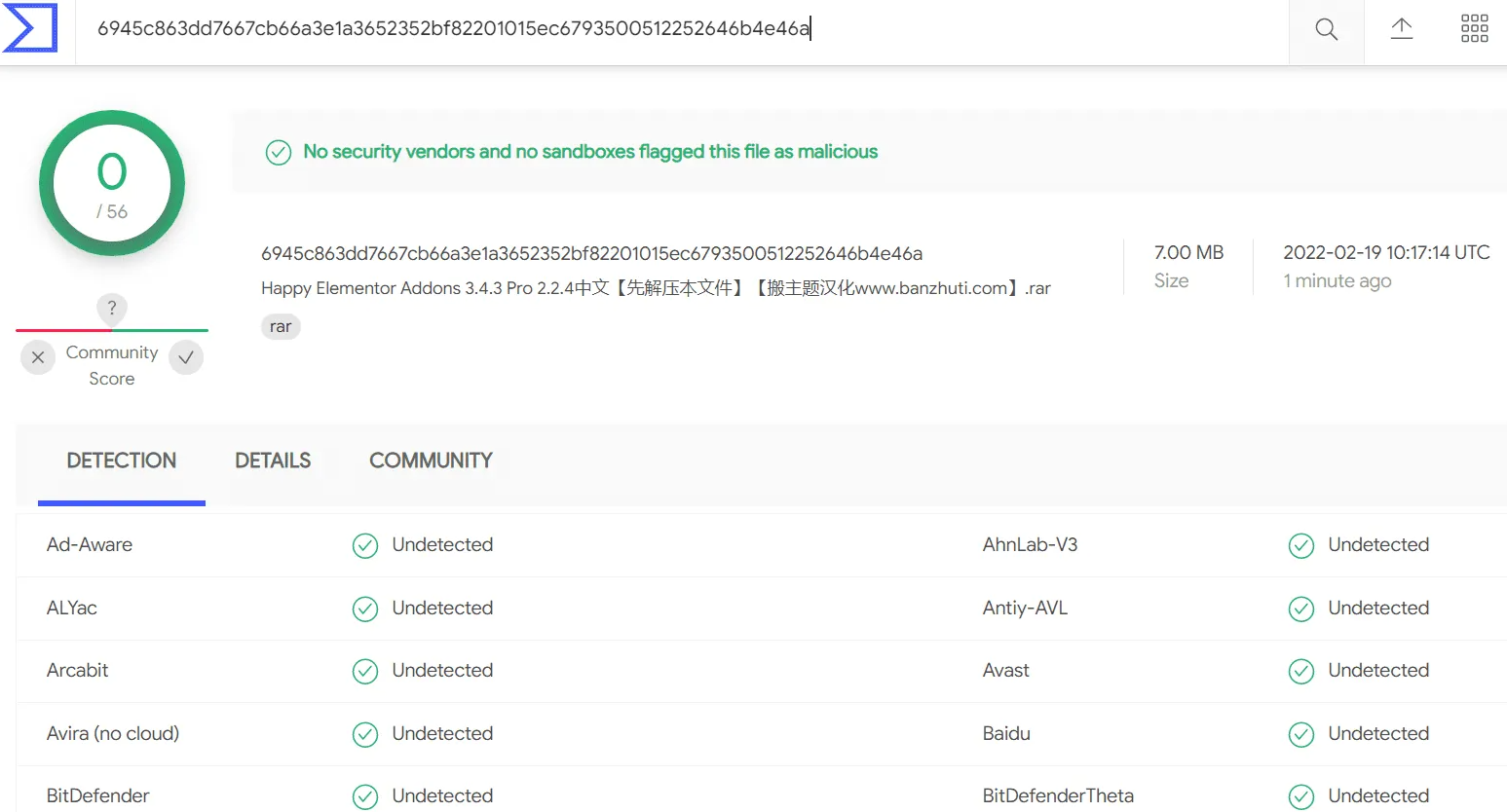The width and height of the screenshot is (1507, 812).
Task: Open the COMMUNITY tab
Action: [x=431, y=461]
